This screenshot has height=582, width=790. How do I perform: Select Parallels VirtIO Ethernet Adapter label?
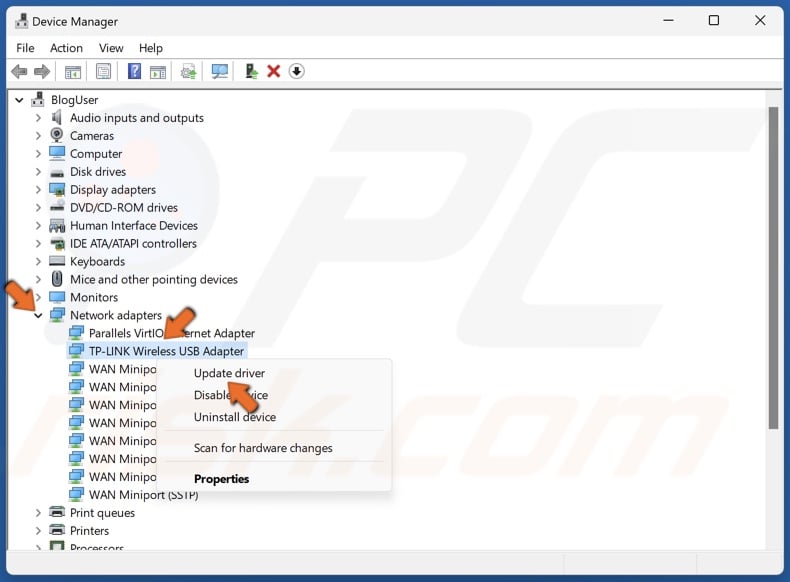click(x=172, y=333)
